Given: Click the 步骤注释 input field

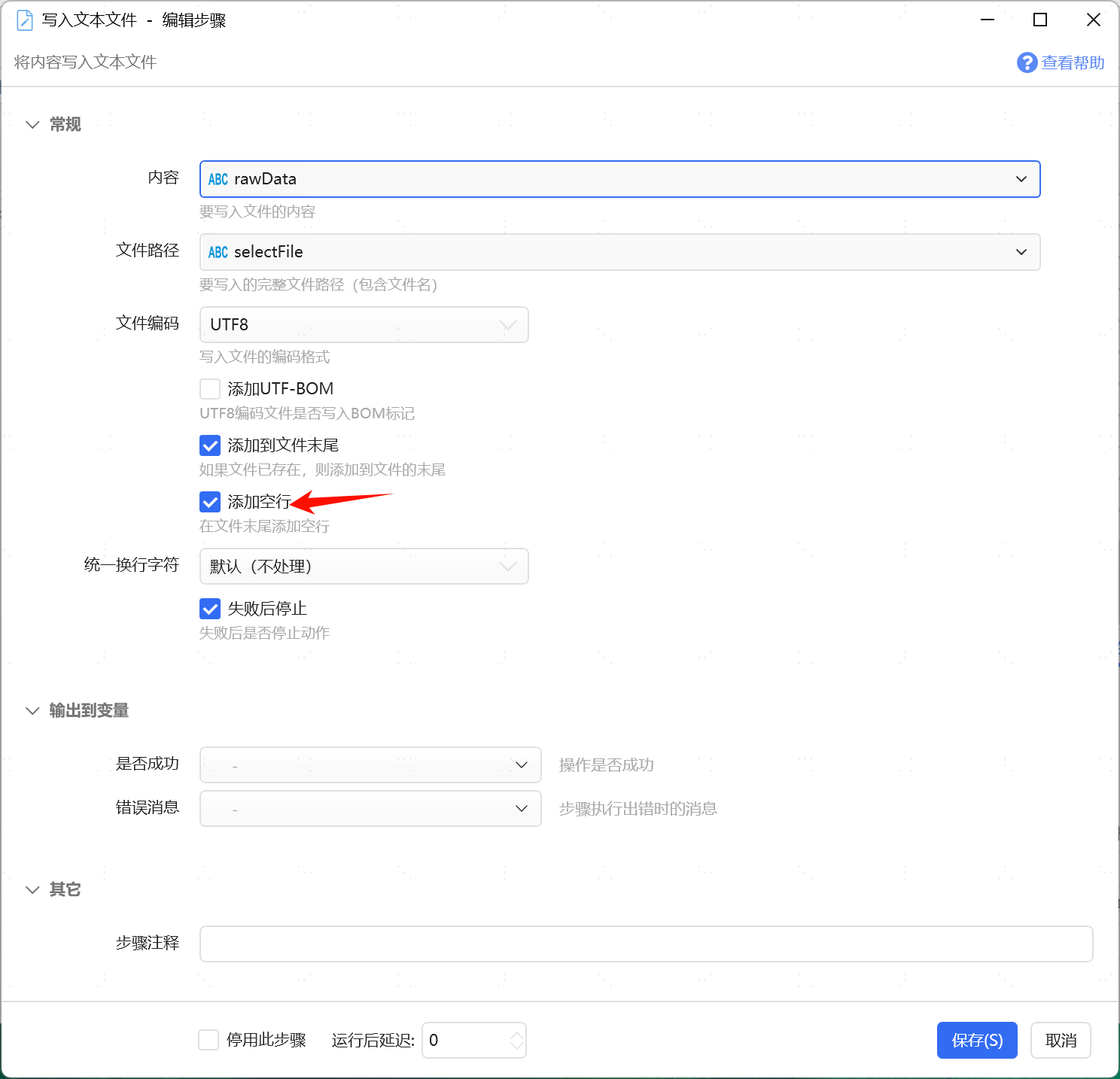Looking at the screenshot, I should coord(646,944).
